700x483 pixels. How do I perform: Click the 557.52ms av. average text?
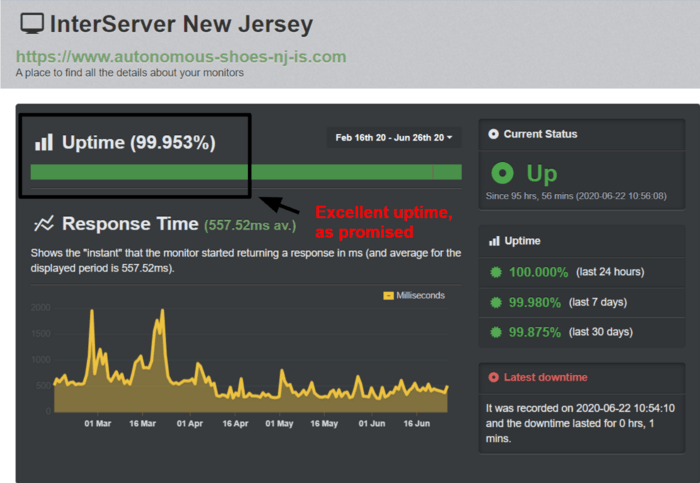tap(250, 225)
